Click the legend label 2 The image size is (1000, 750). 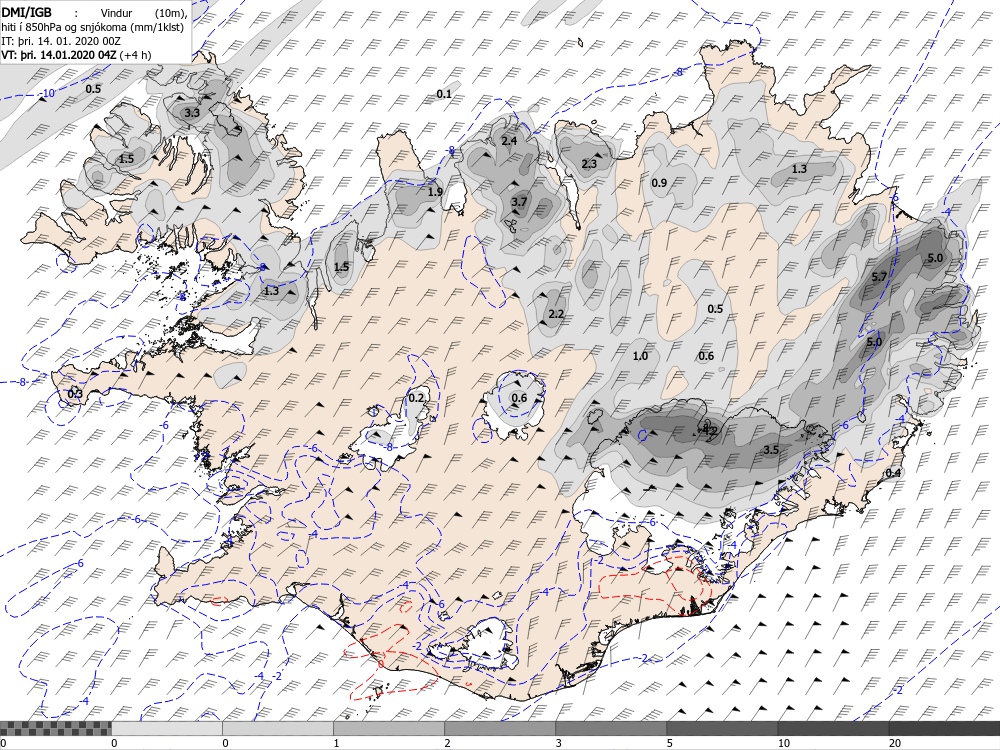coord(447,743)
